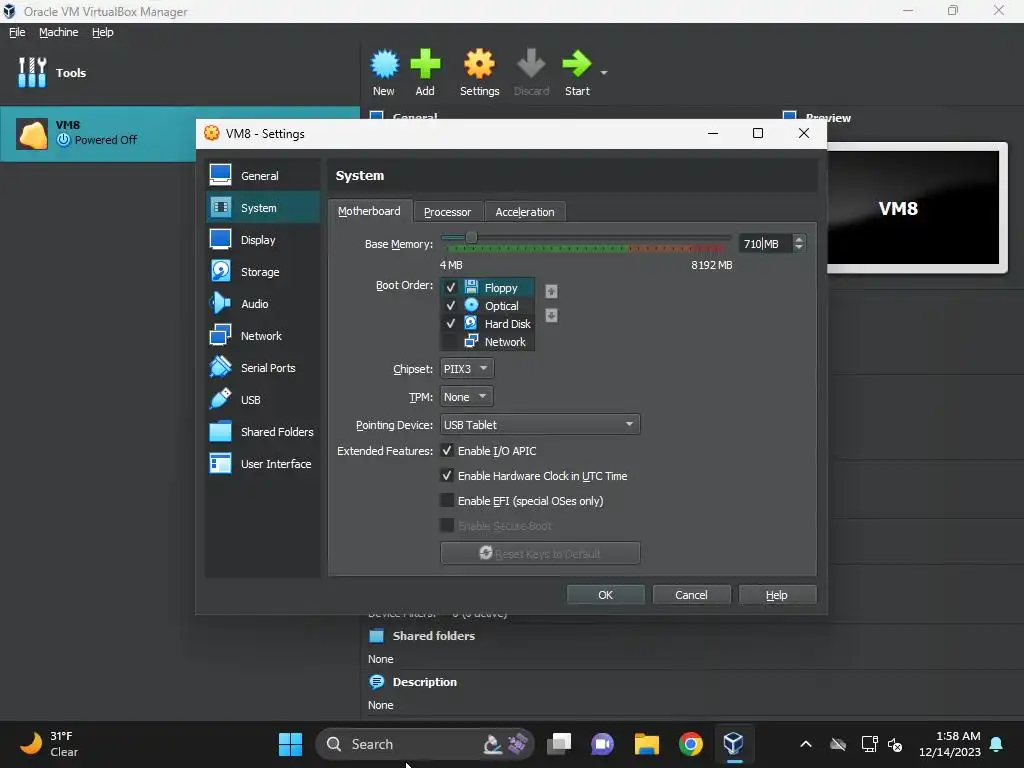Open Serial Ports settings category
1024x768 pixels.
(263, 368)
